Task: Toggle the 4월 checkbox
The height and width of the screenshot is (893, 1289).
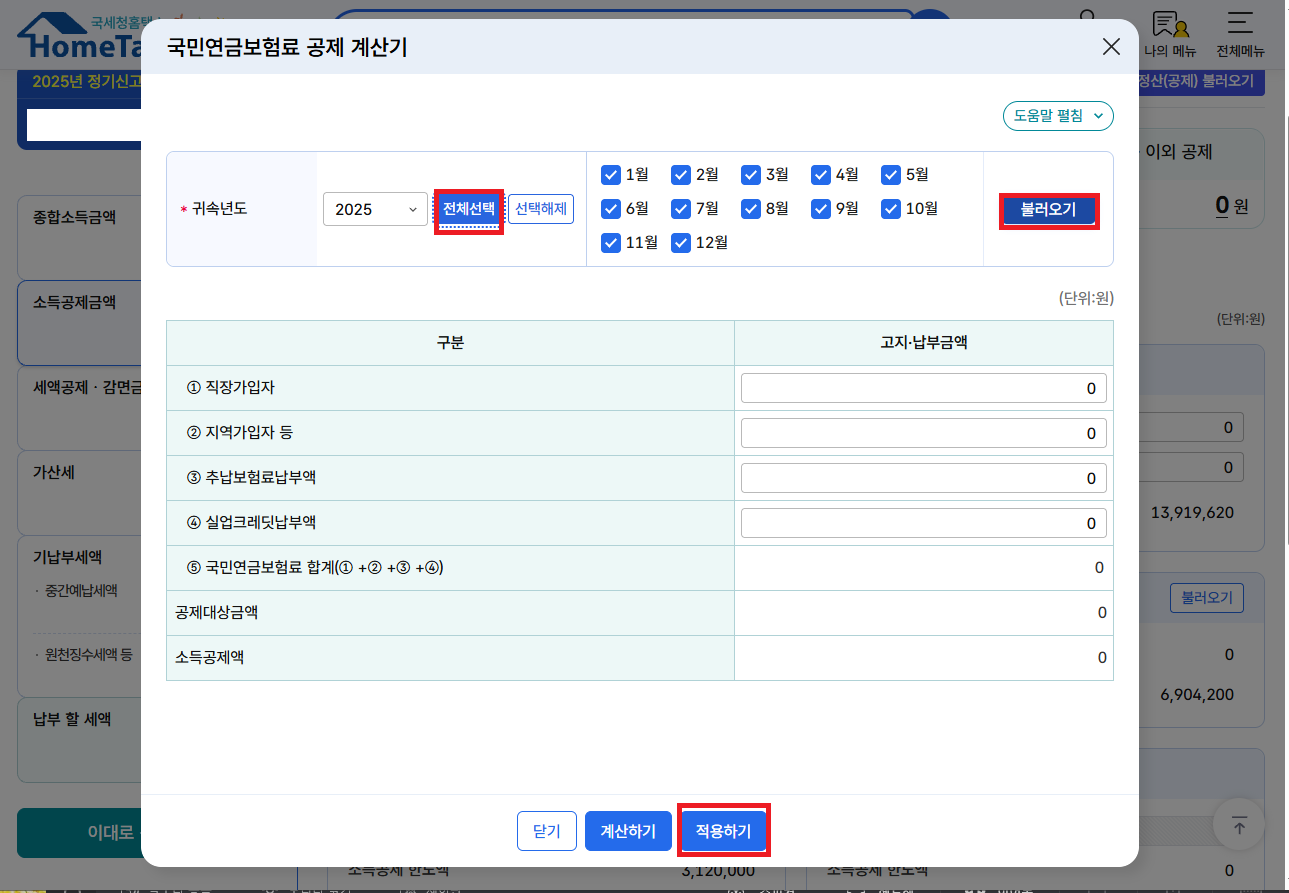Action: click(x=821, y=175)
